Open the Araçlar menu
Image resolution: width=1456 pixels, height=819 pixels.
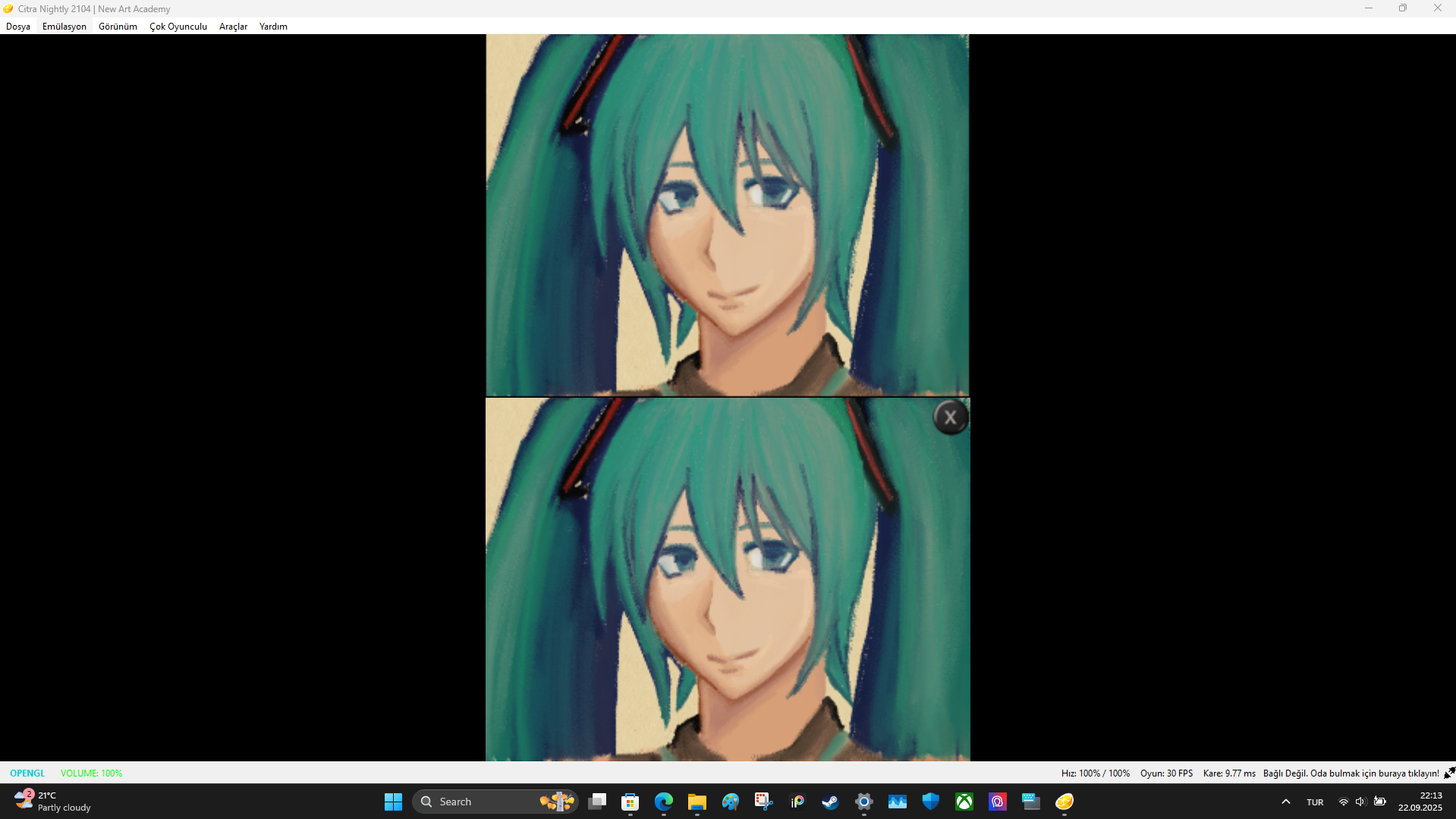[233, 26]
